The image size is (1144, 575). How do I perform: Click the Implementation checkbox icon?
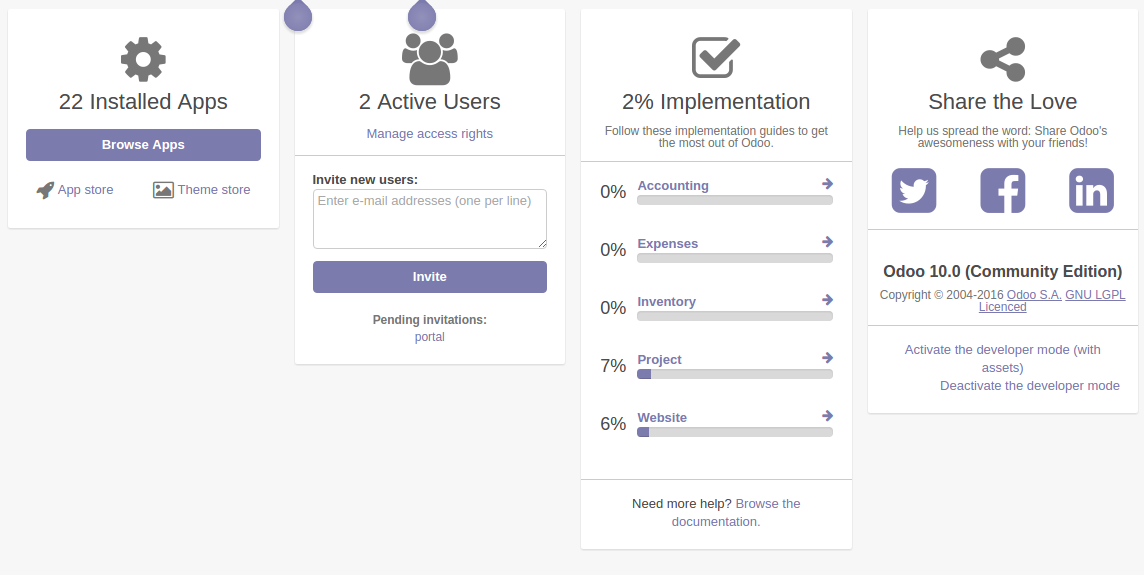click(716, 58)
